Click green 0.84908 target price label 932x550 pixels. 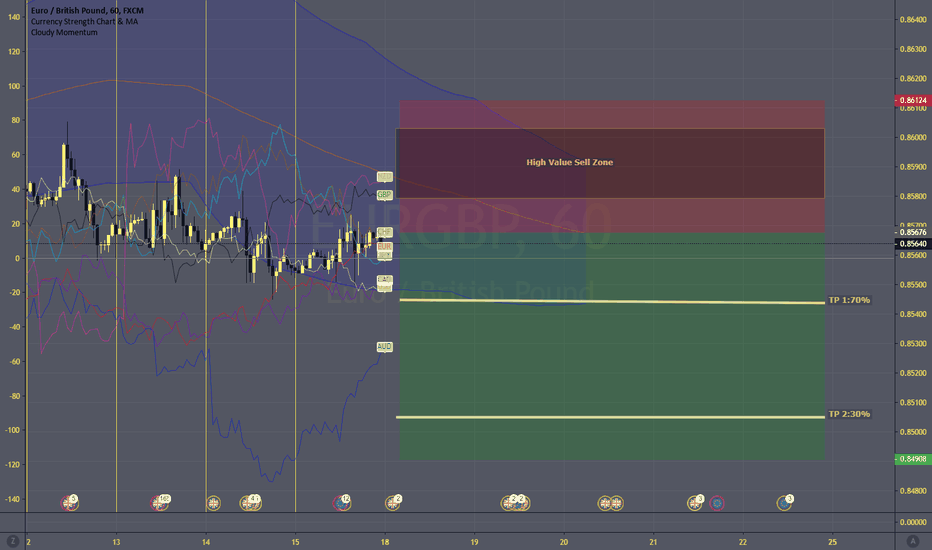(910, 459)
